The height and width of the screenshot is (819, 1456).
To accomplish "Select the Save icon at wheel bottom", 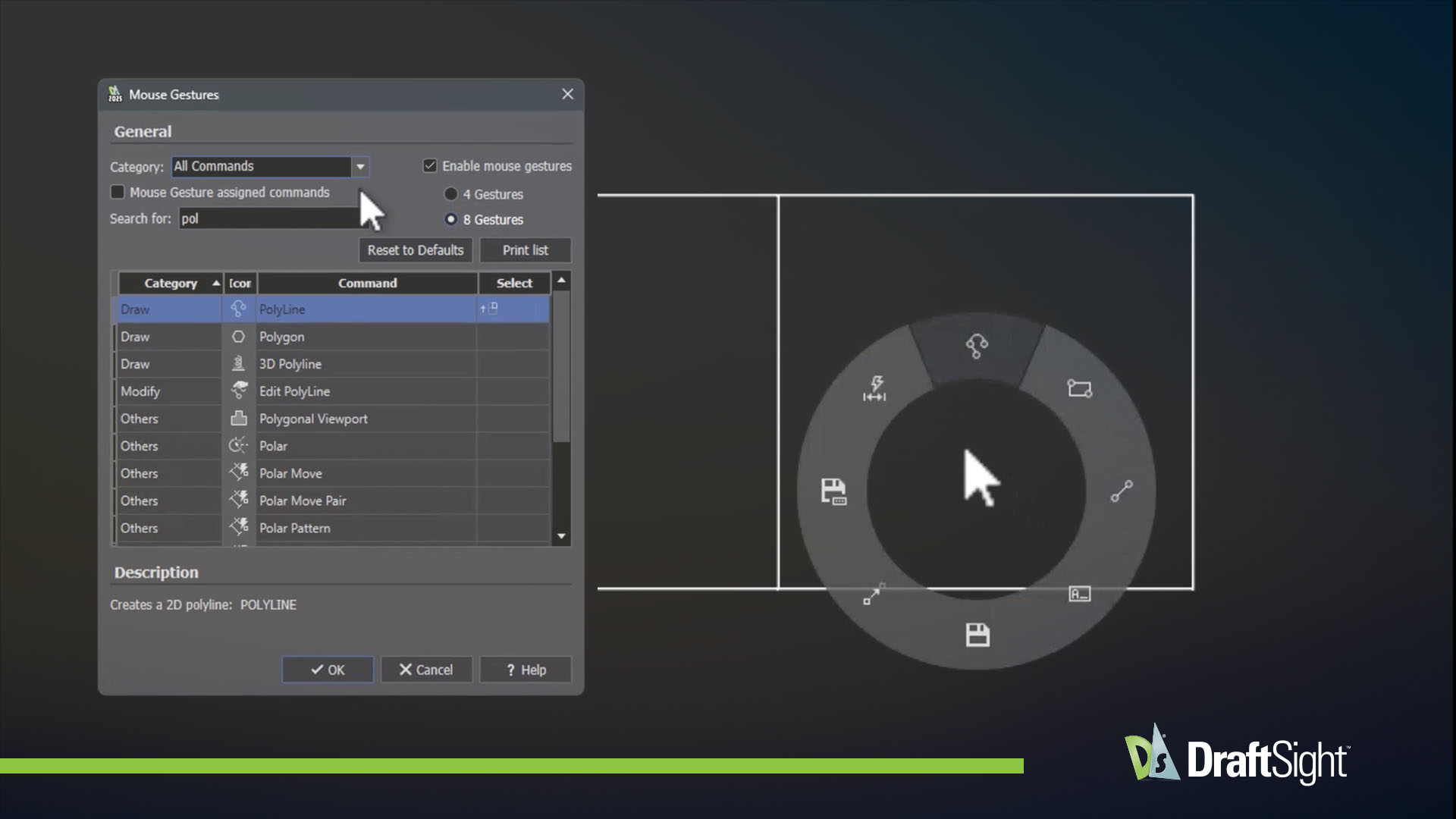I will 977,635.
